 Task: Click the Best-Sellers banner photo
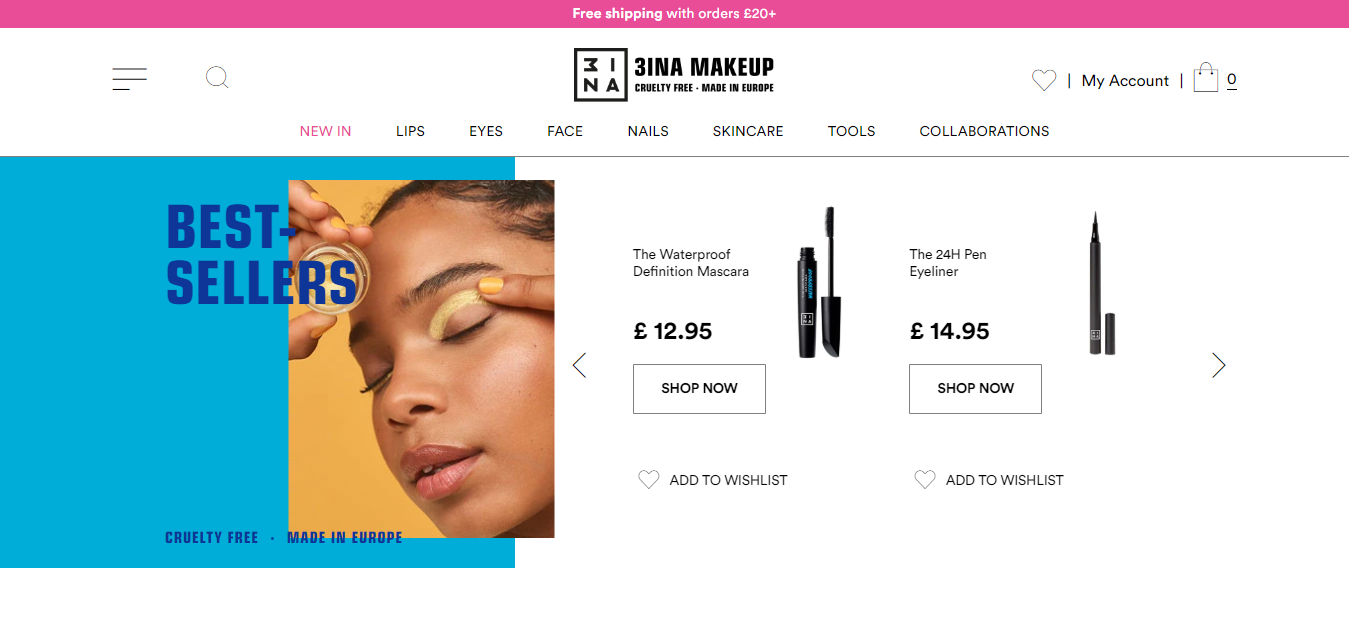(421, 359)
